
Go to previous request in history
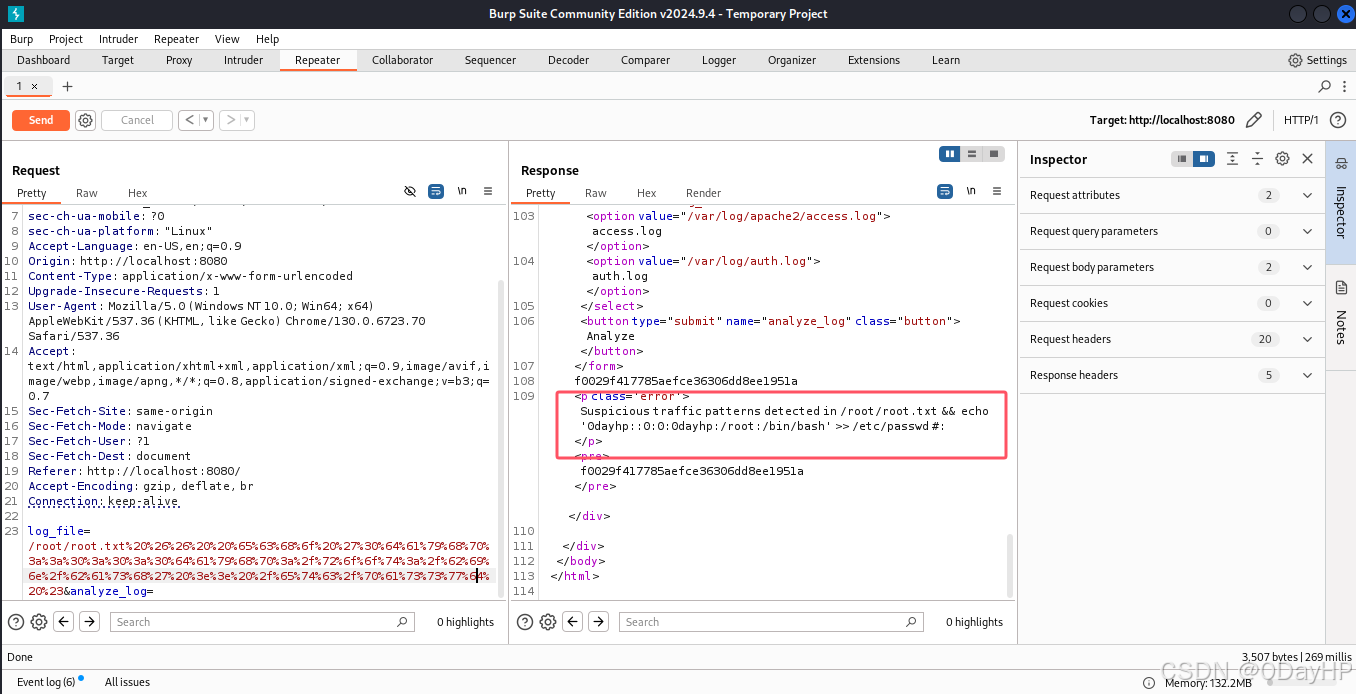point(189,120)
